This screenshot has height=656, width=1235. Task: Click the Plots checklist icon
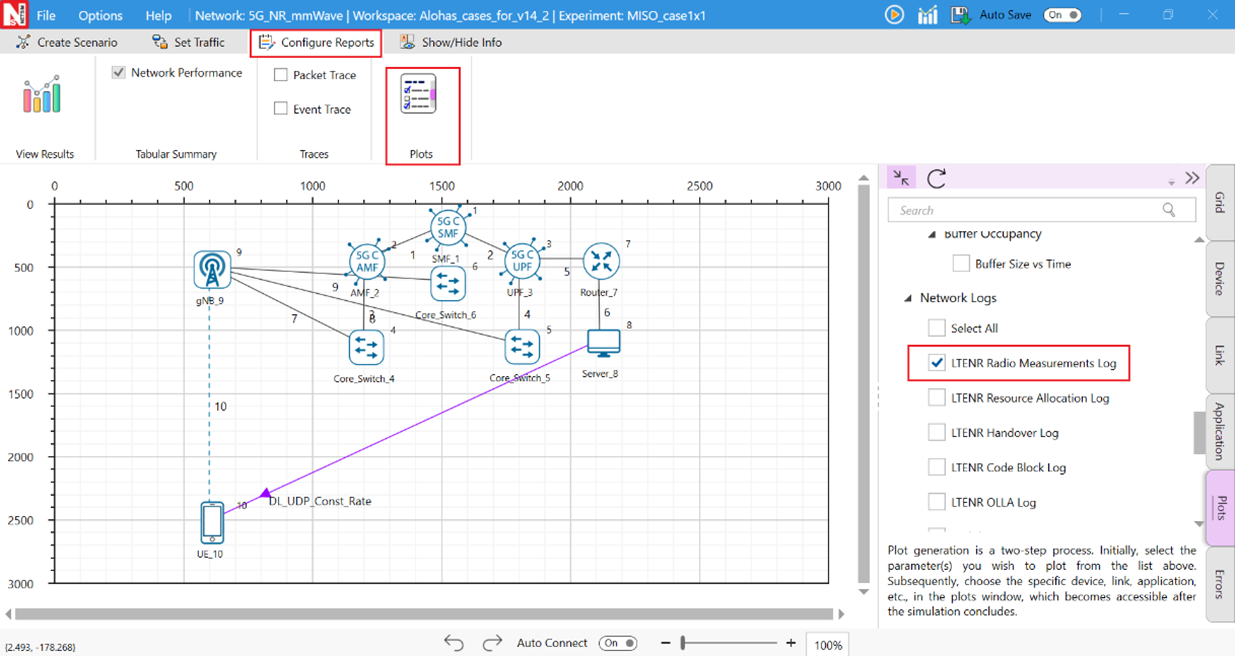coord(418,94)
